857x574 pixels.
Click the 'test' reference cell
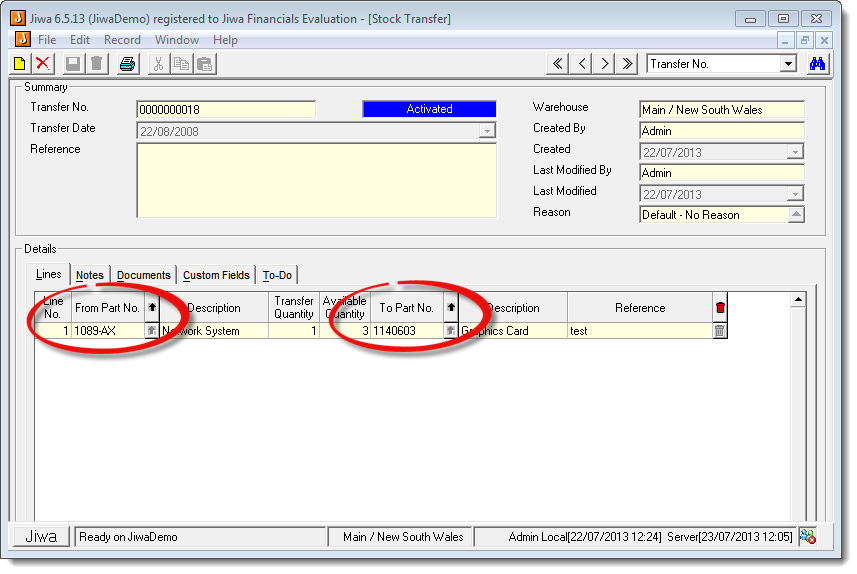pyautogui.click(x=640, y=331)
